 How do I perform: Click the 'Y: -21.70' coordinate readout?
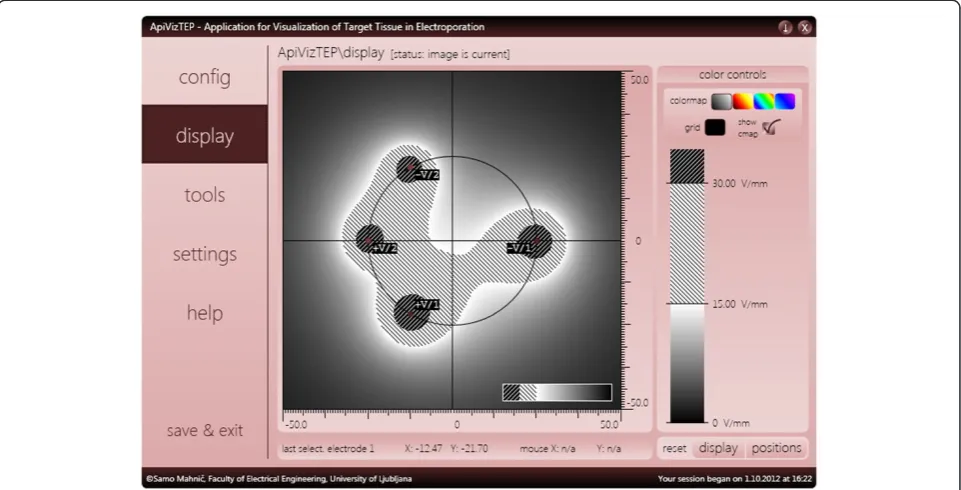(x=469, y=449)
